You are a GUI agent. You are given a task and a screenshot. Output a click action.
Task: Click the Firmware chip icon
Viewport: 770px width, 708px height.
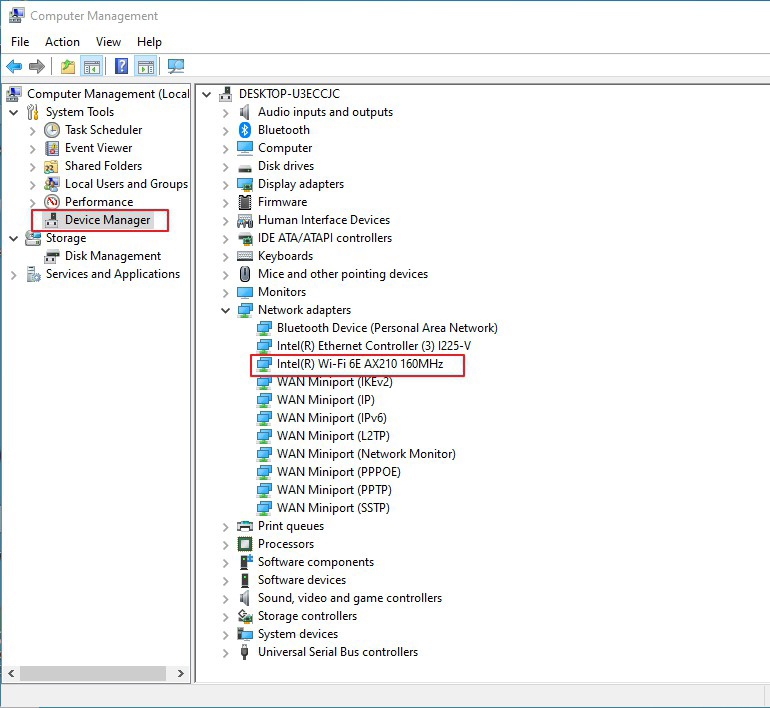pos(245,202)
